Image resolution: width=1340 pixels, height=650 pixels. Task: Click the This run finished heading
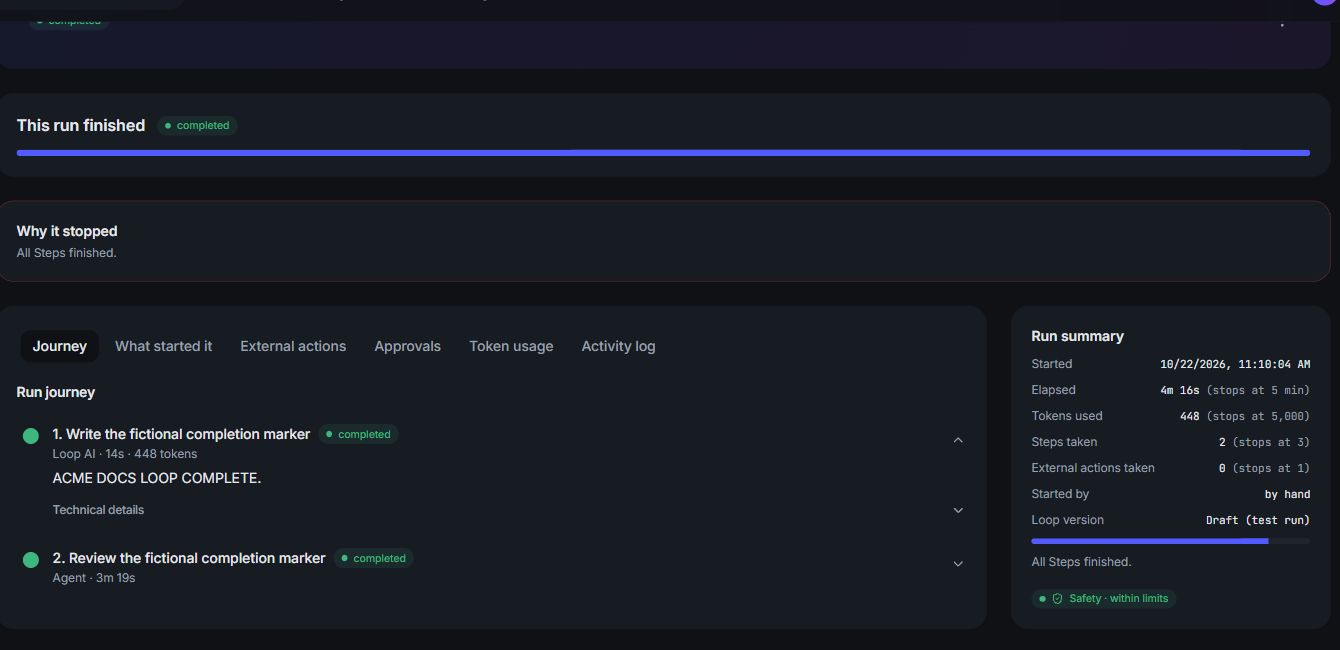81,126
